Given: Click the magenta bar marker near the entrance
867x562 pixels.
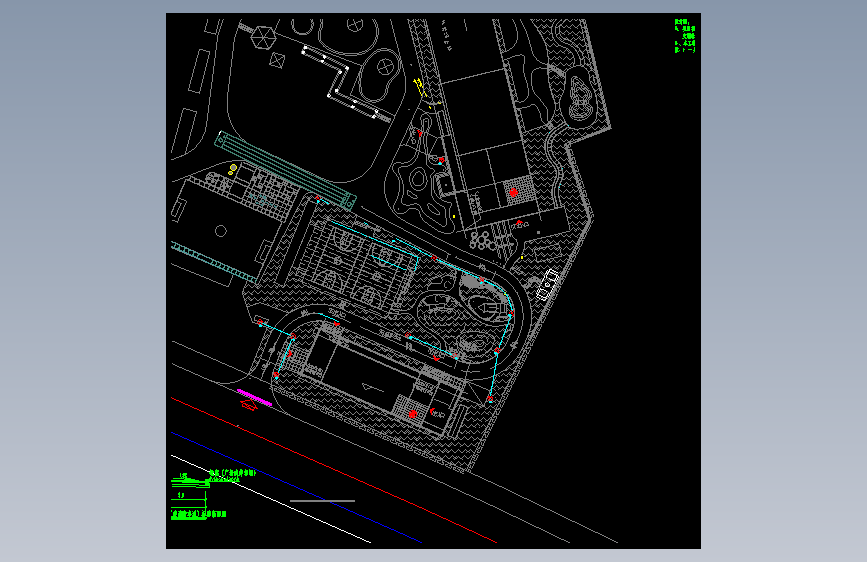Looking at the screenshot, I should tap(254, 397).
